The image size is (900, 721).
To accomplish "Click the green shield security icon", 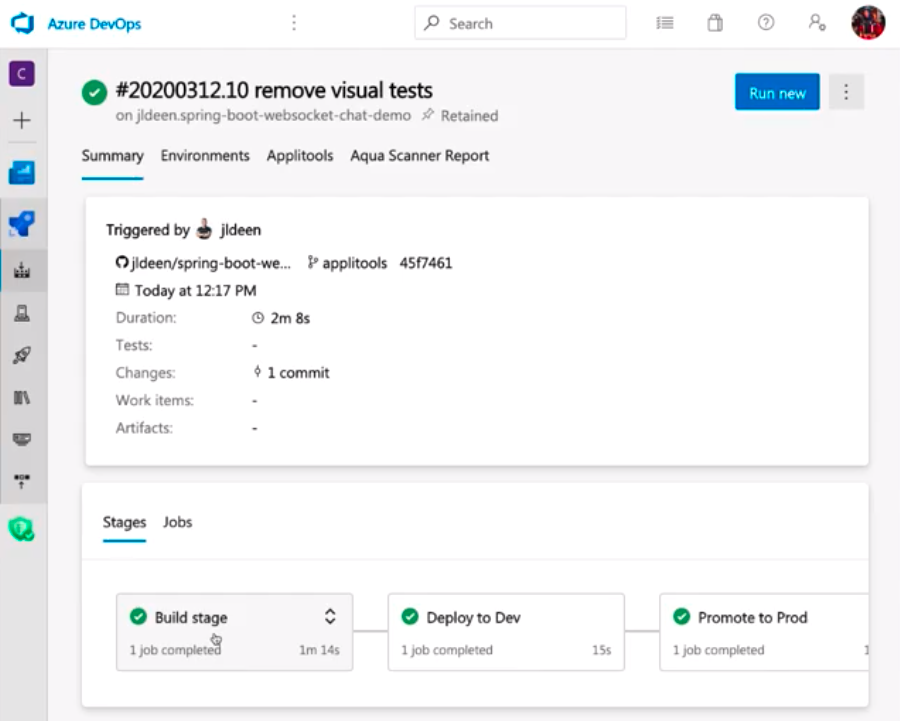I will 22,529.
